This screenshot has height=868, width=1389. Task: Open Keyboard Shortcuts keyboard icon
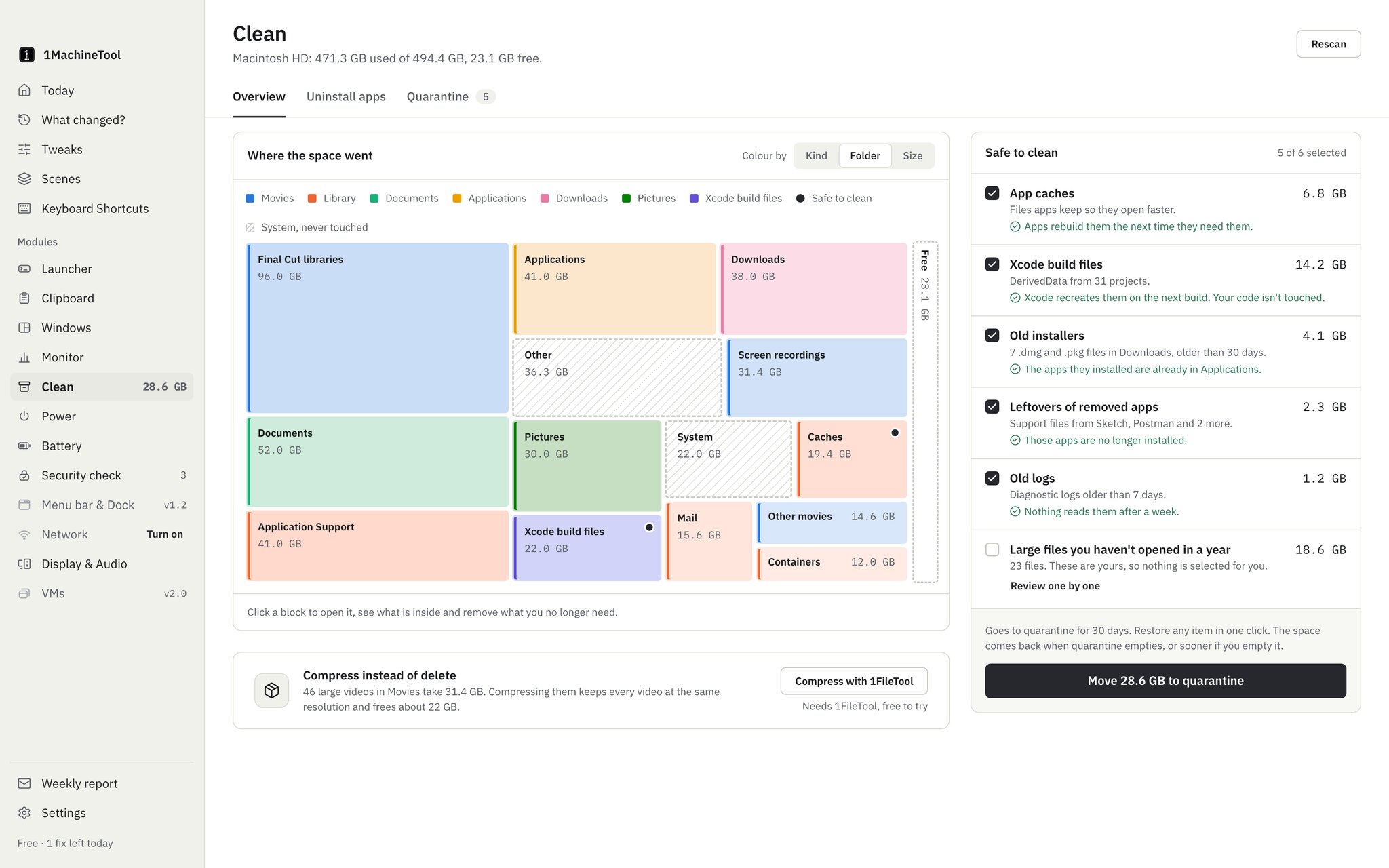24,208
